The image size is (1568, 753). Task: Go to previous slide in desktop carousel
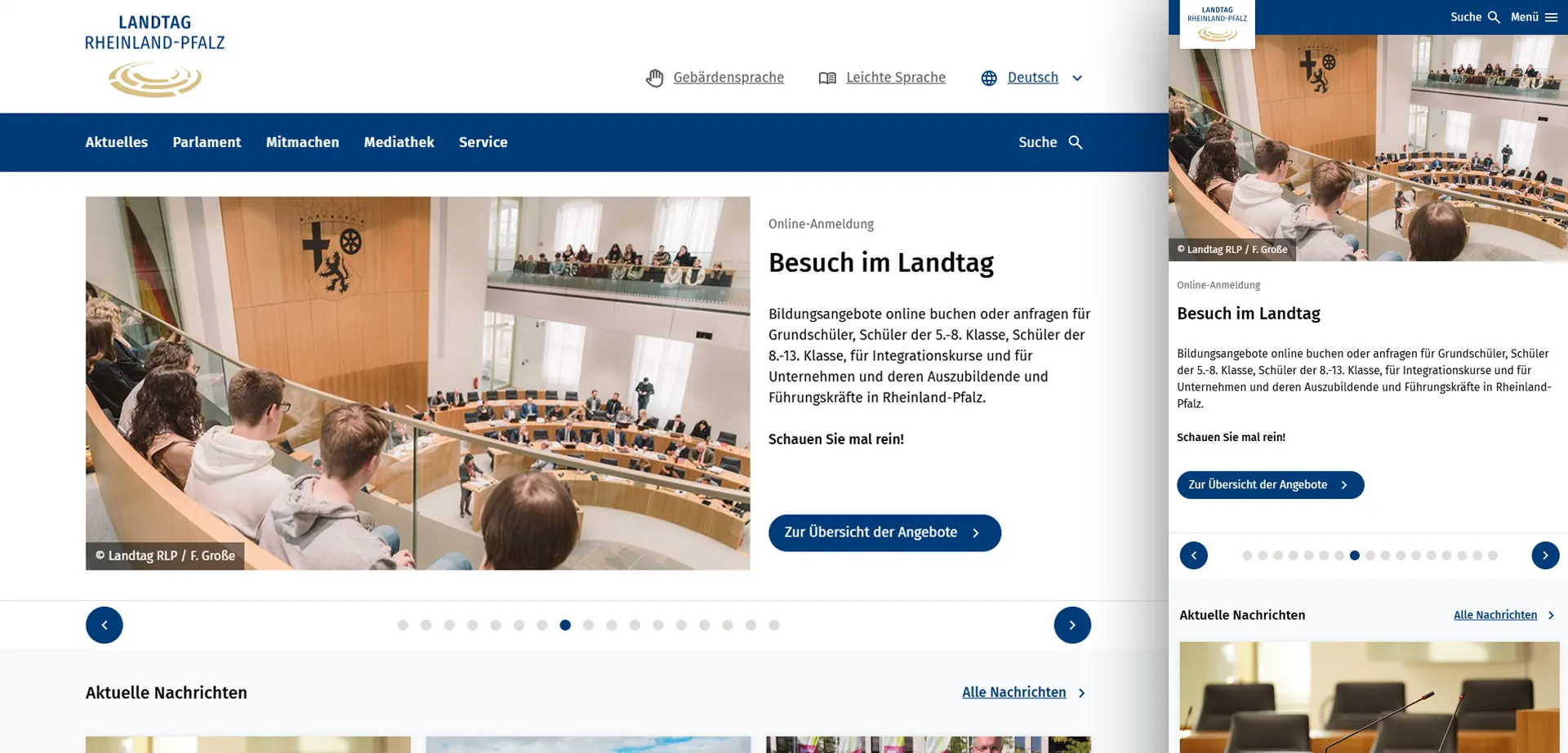pos(105,626)
